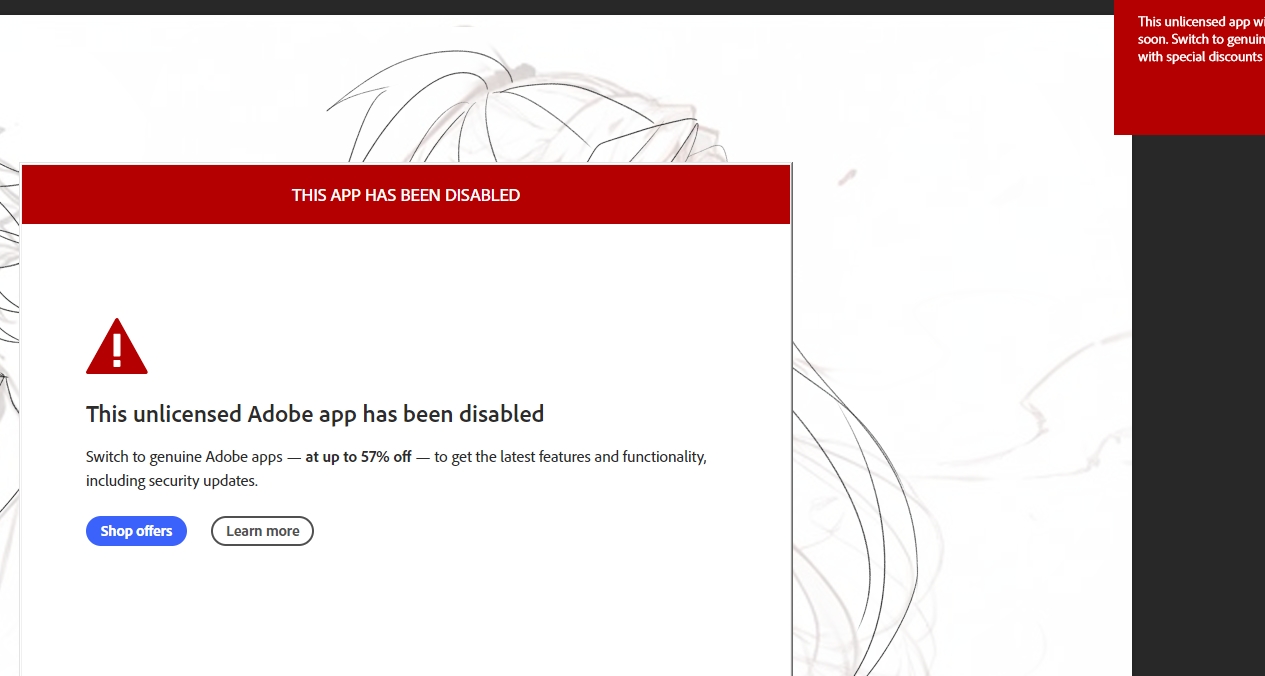
Task: Click the 'Switch to genuine Adobe apps' text
Action: 184,457
